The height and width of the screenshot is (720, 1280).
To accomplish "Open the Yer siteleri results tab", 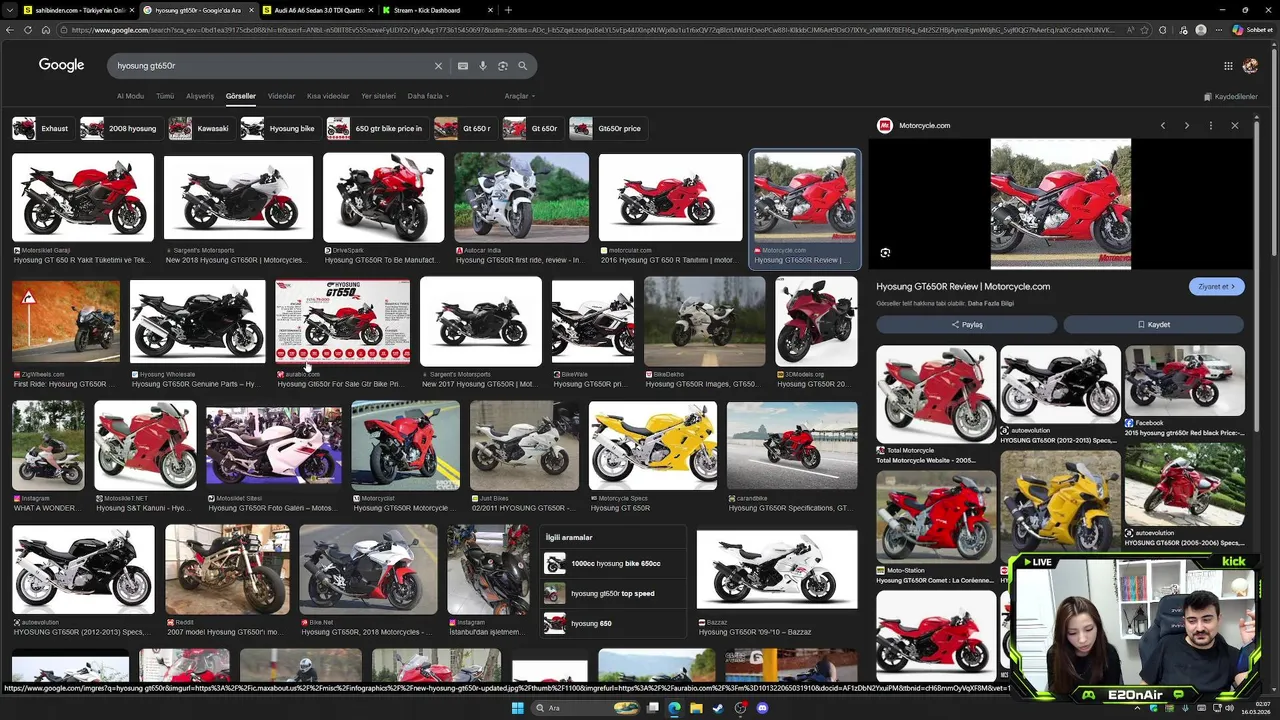I will point(378,96).
